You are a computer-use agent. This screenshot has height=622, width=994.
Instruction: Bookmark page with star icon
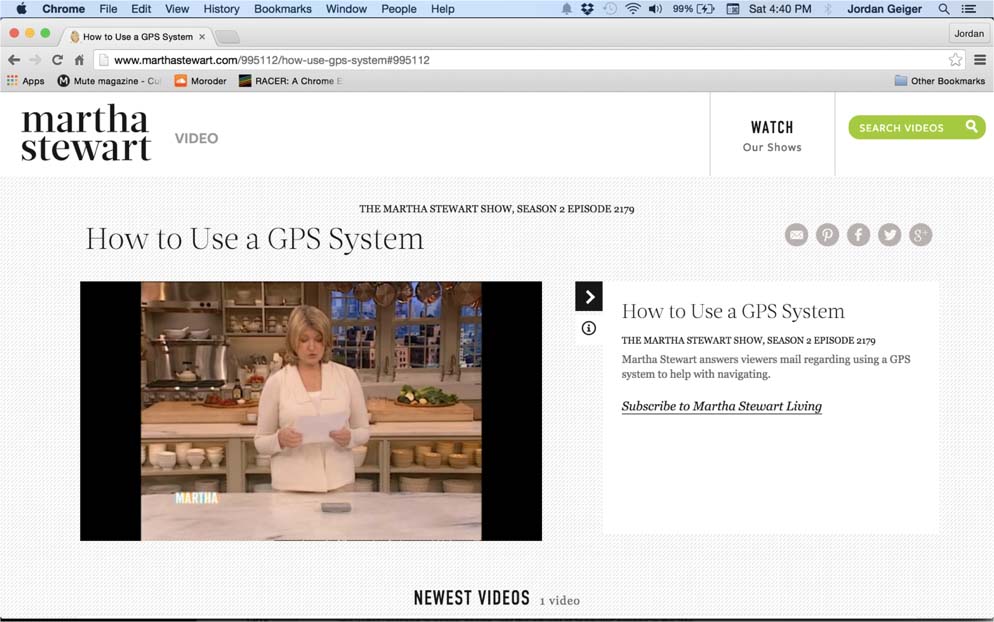pos(955,60)
